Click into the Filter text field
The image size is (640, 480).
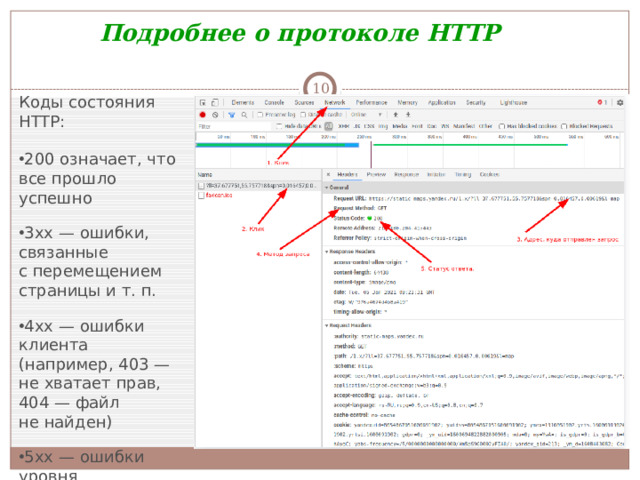234,127
